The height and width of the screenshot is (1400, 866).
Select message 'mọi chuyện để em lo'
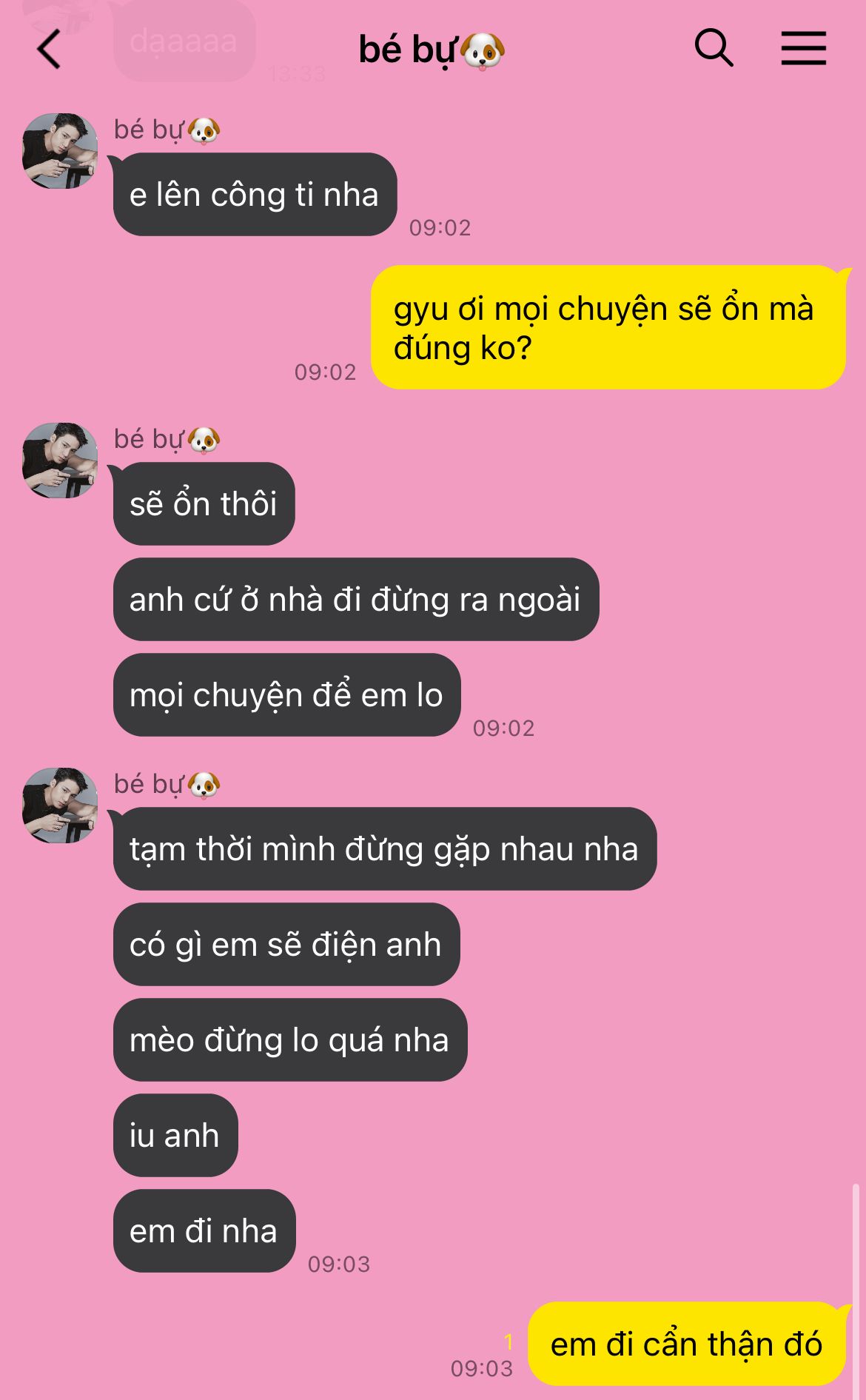click(286, 695)
